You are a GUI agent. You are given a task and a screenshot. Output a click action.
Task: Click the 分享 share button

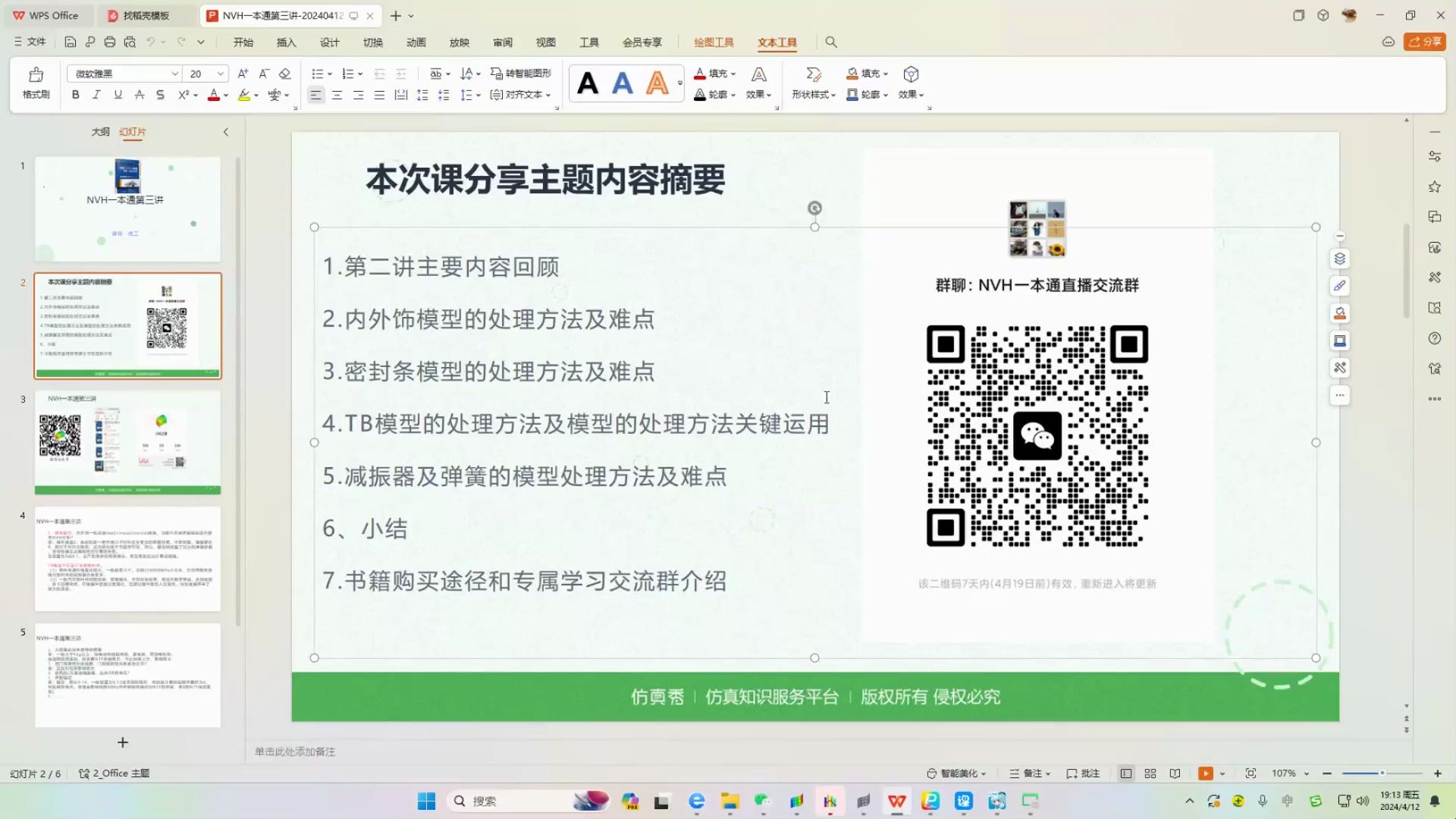1425,42
